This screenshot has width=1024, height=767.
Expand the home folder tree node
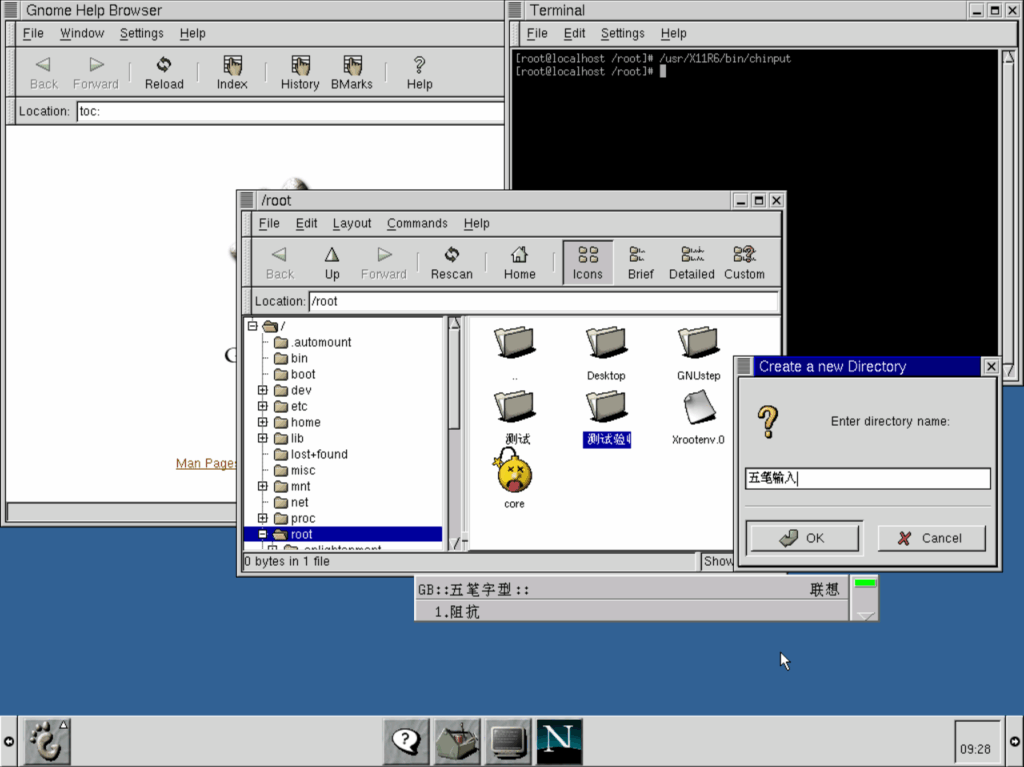coord(263,422)
